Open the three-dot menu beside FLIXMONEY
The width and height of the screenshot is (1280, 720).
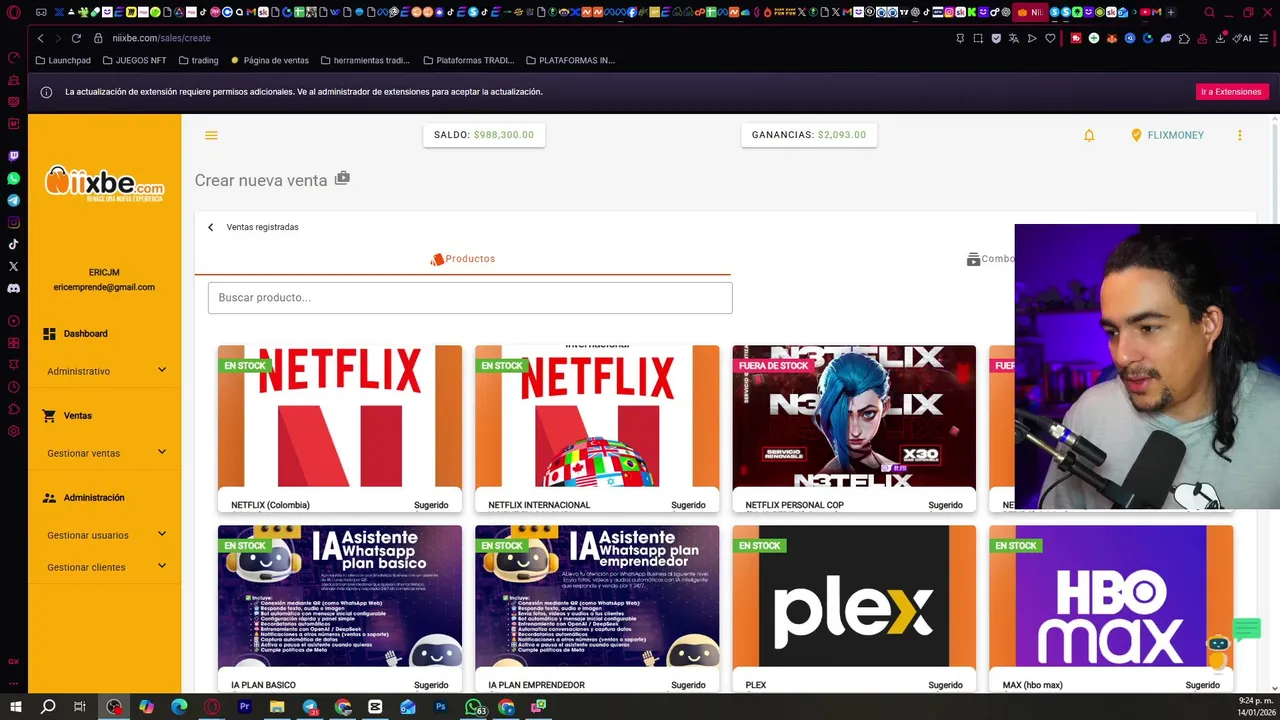point(1240,135)
